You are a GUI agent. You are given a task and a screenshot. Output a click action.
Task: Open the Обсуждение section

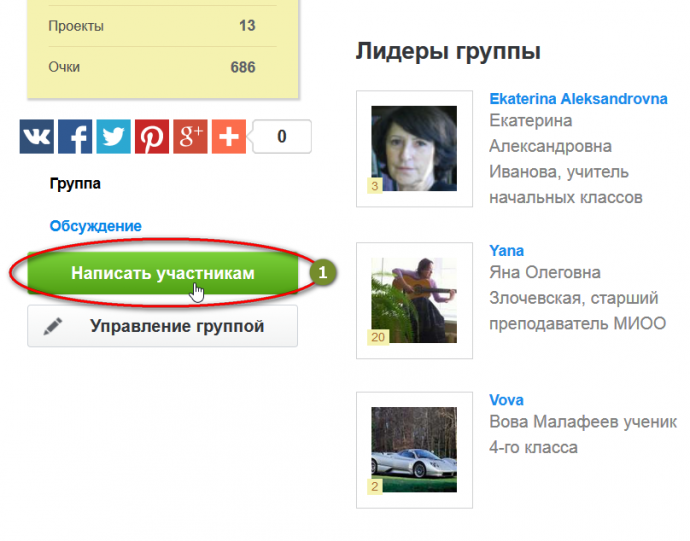click(x=96, y=226)
